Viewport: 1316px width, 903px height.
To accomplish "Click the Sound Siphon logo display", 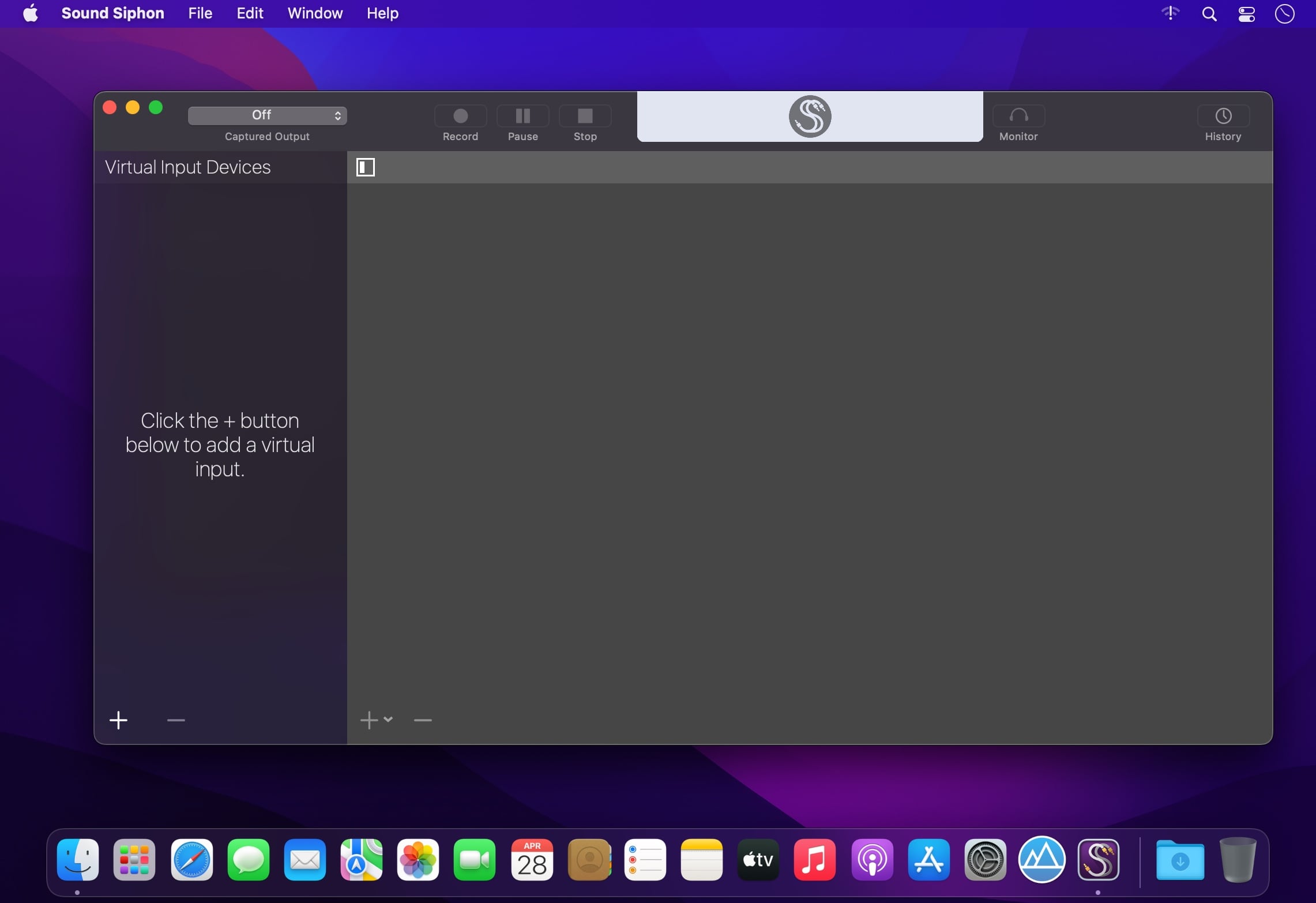I will point(810,116).
